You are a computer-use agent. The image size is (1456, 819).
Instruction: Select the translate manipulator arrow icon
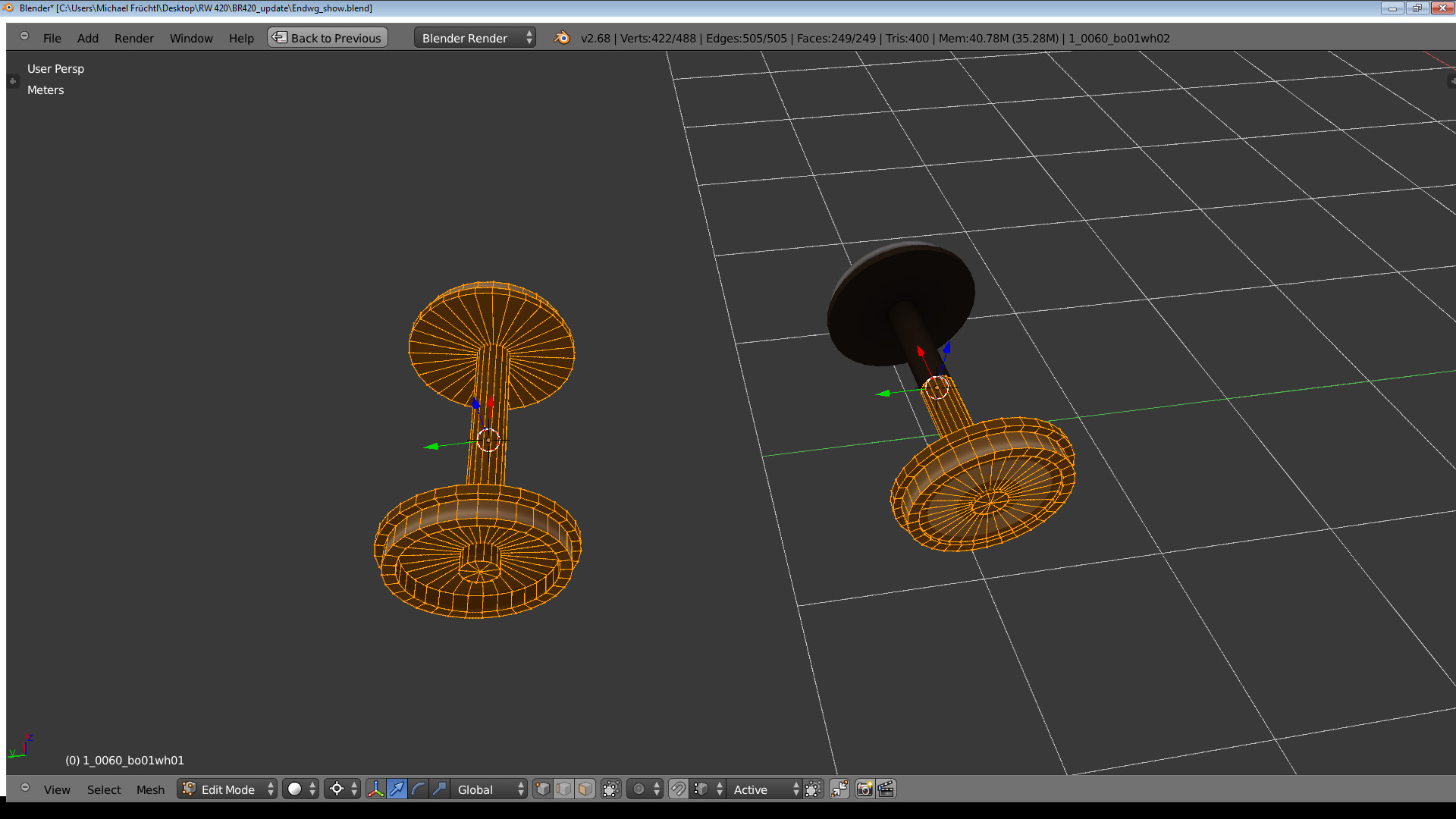click(x=397, y=789)
